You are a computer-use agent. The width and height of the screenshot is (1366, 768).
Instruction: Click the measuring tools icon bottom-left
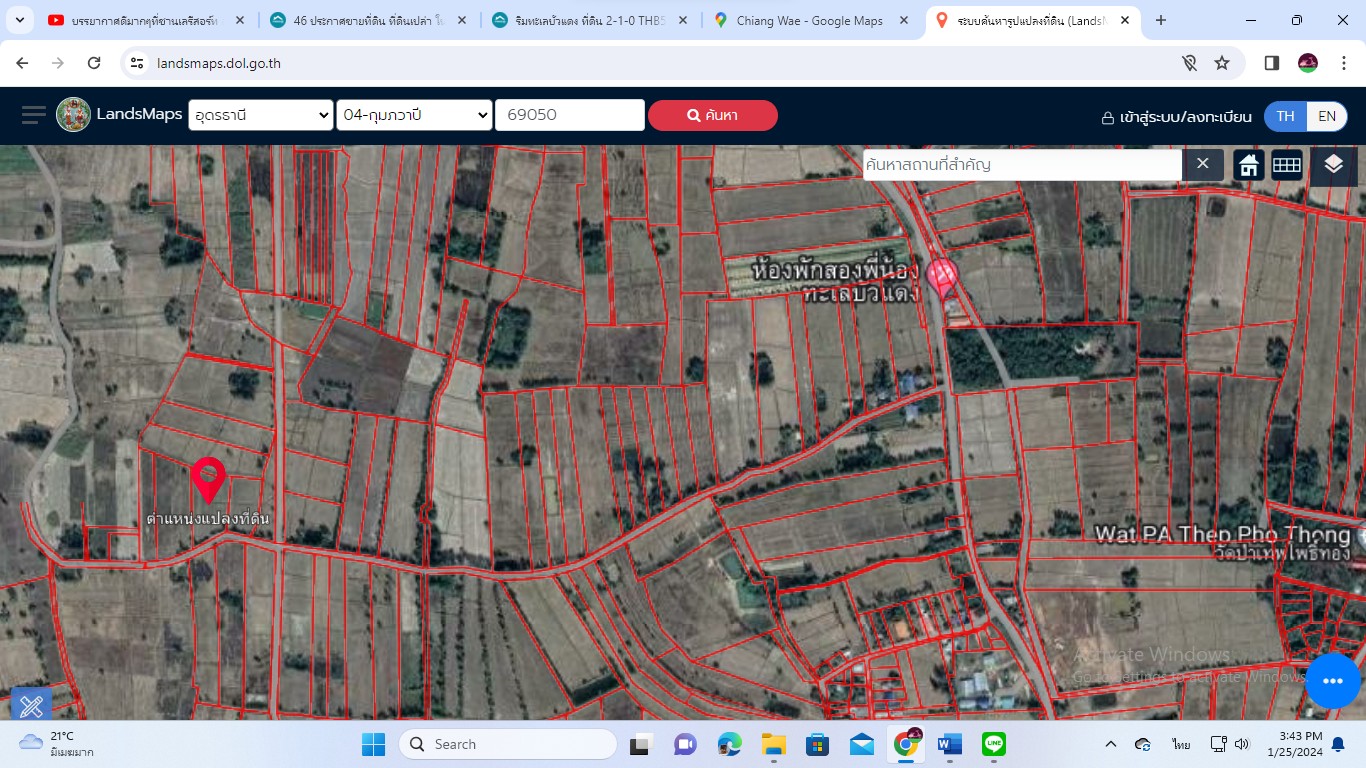pyautogui.click(x=31, y=706)
